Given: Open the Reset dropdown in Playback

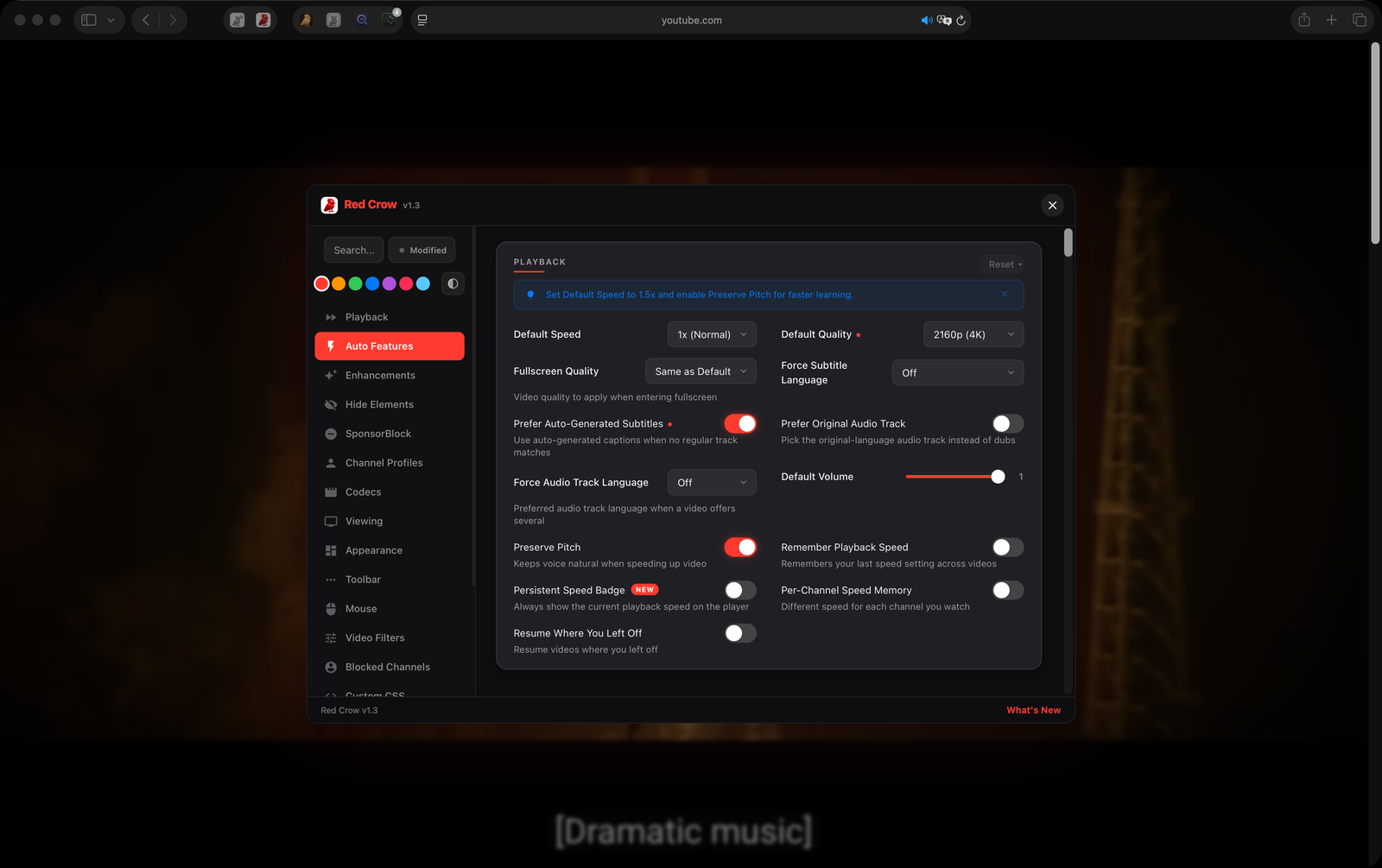Looking at the screenshot, I should coord(1005,264).
